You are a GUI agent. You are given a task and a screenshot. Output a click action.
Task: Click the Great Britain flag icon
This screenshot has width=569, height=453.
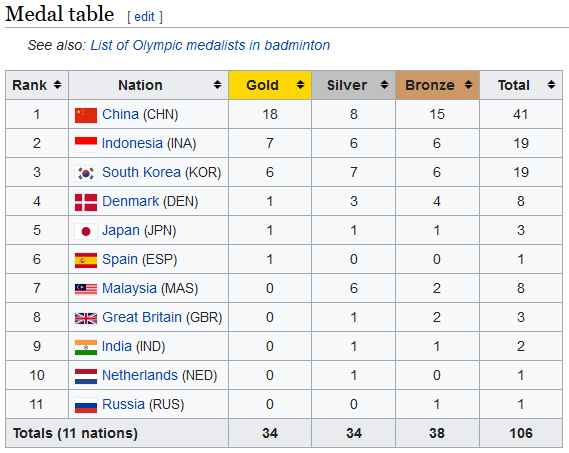pos(86,318)
